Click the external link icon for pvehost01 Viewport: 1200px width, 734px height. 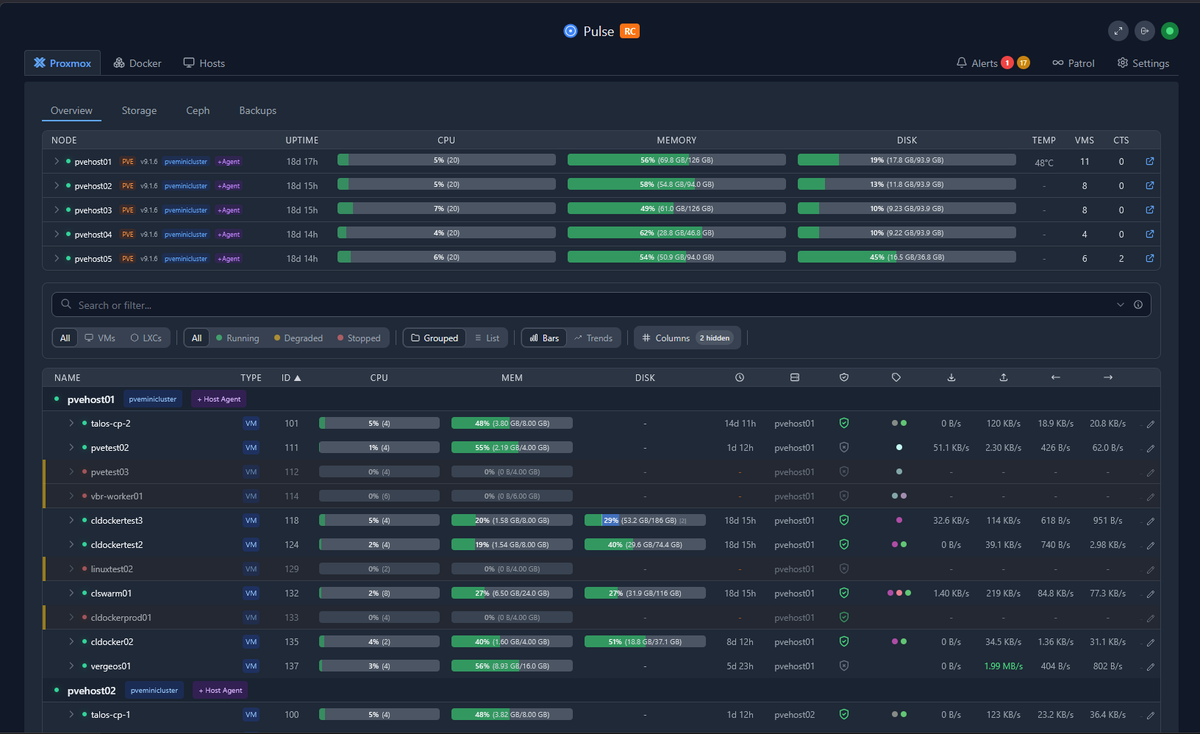1149,161
